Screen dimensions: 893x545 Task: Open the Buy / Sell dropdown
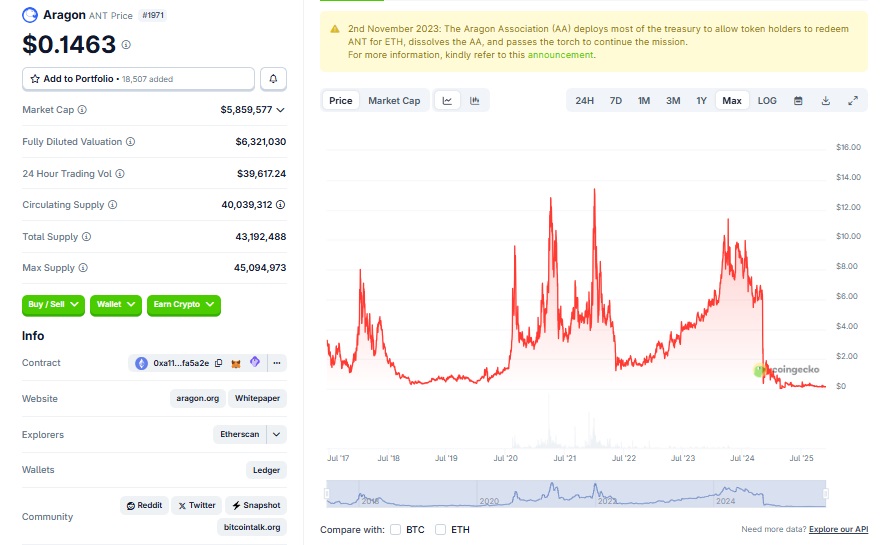pyautogui.click(x=54, y=304)
